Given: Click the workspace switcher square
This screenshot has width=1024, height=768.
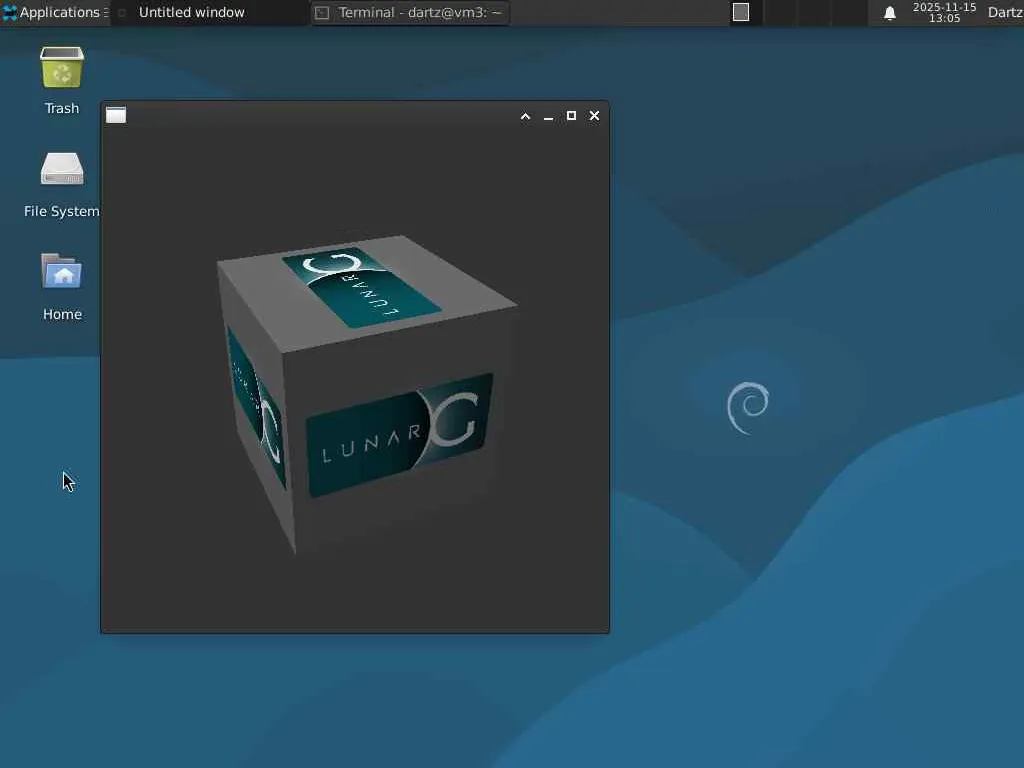Looking at the screenshot, I should tap(741, 12).
